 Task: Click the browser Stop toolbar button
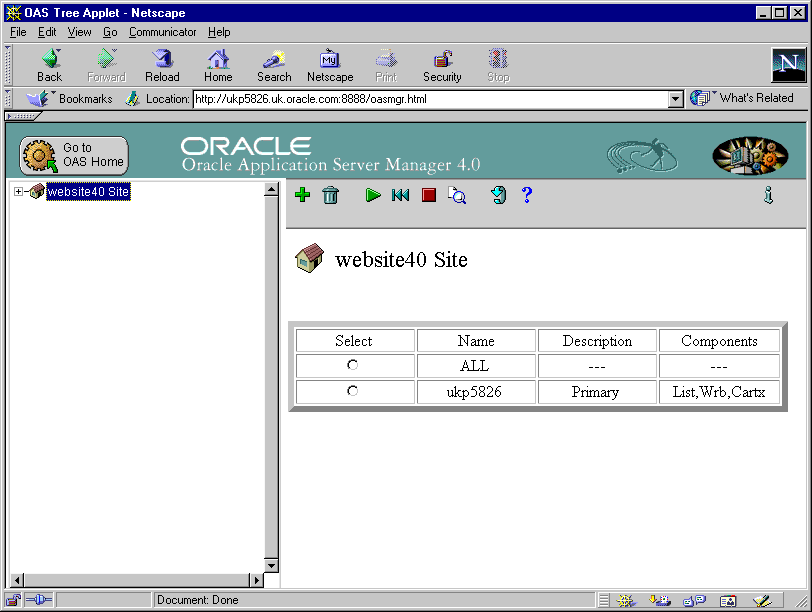(498, 66)
